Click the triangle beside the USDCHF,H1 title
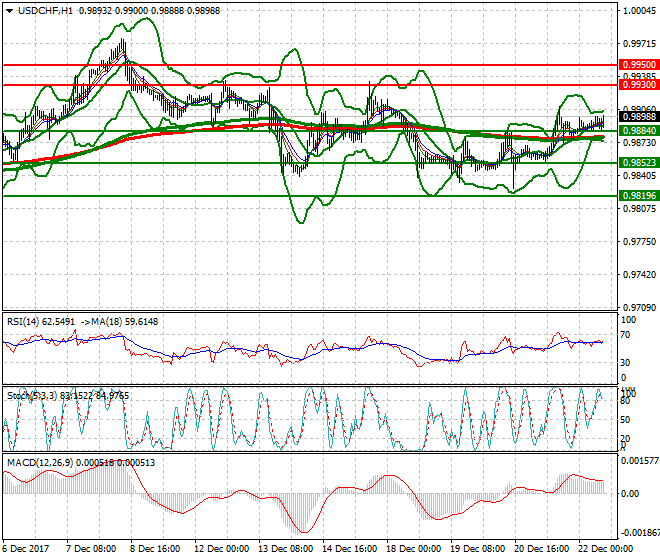Viewport: 660px width, 560px height. point(9,11)
